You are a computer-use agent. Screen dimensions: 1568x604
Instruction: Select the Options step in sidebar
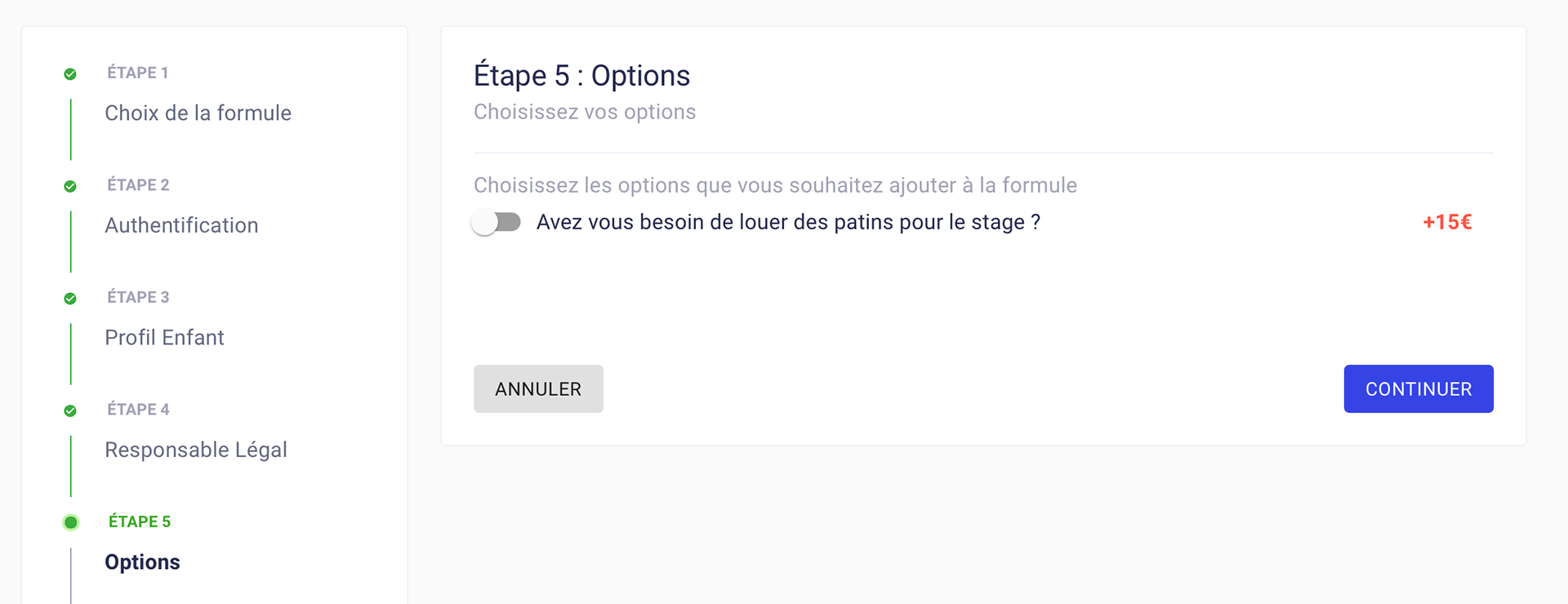pyautogui.click(x=142, y=562)
